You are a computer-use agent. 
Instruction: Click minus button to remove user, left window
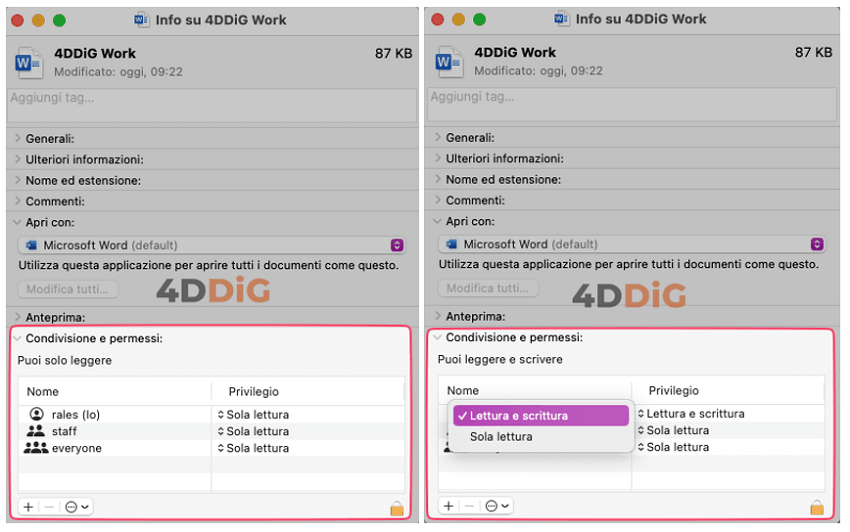[49, 507]
